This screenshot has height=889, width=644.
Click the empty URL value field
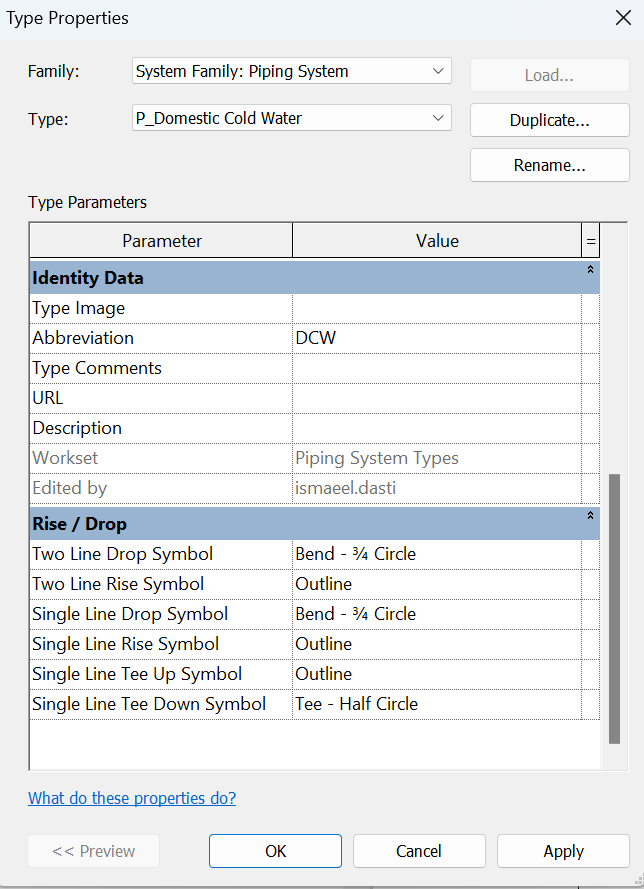[x=437, y=398]
